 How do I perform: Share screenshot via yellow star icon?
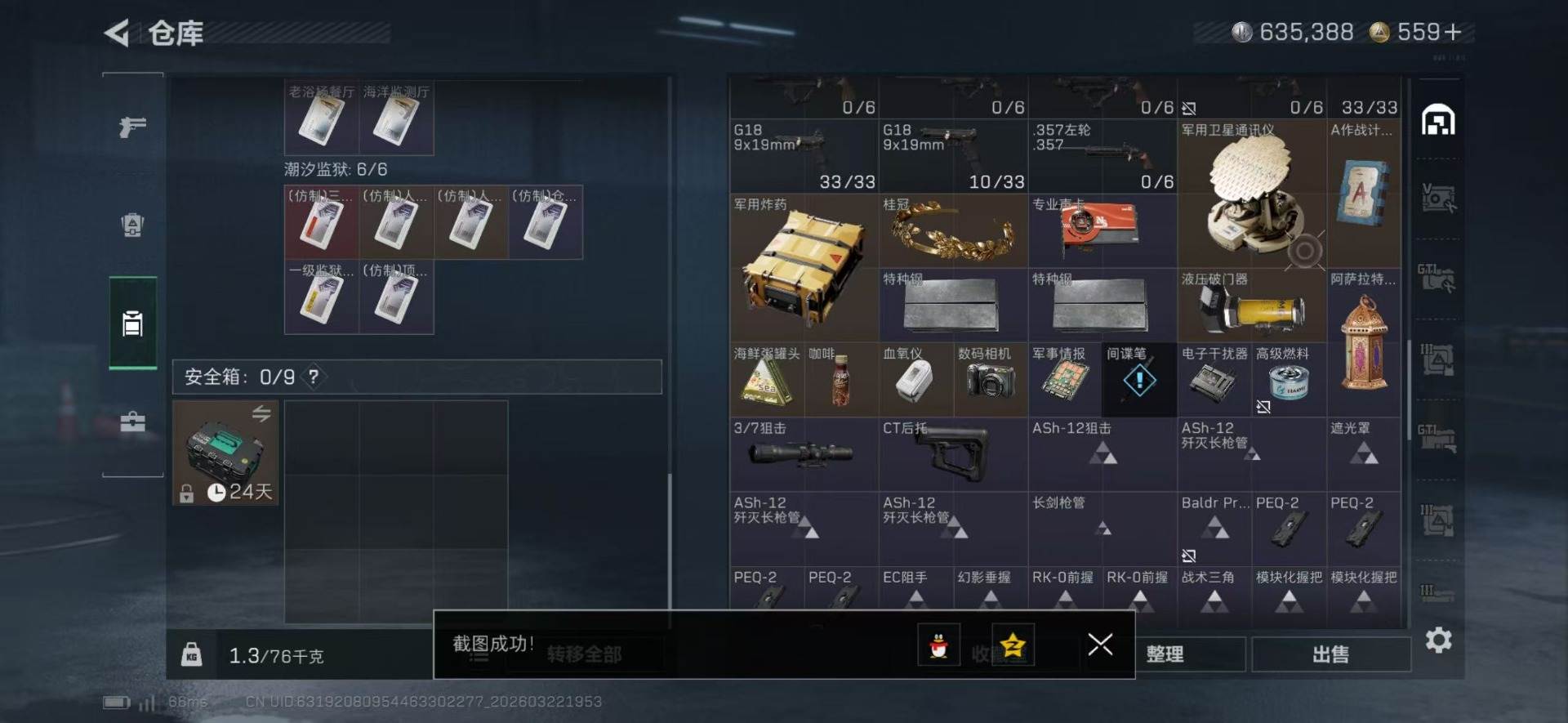coord(1013,645)
